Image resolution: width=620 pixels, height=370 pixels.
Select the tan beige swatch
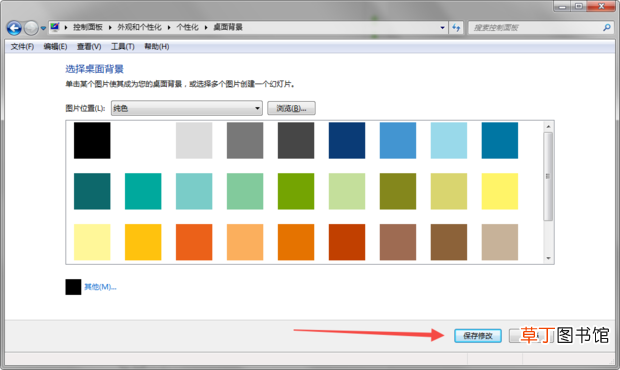coord(500,242)
